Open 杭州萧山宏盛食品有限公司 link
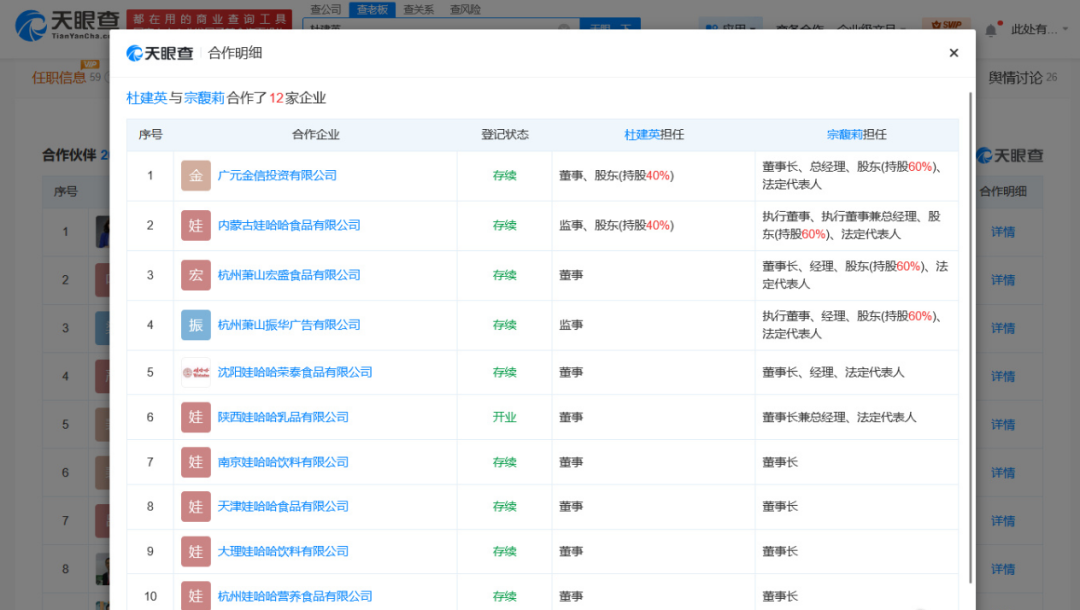This screenshot has height=610, width=1080. click(289, 275)
